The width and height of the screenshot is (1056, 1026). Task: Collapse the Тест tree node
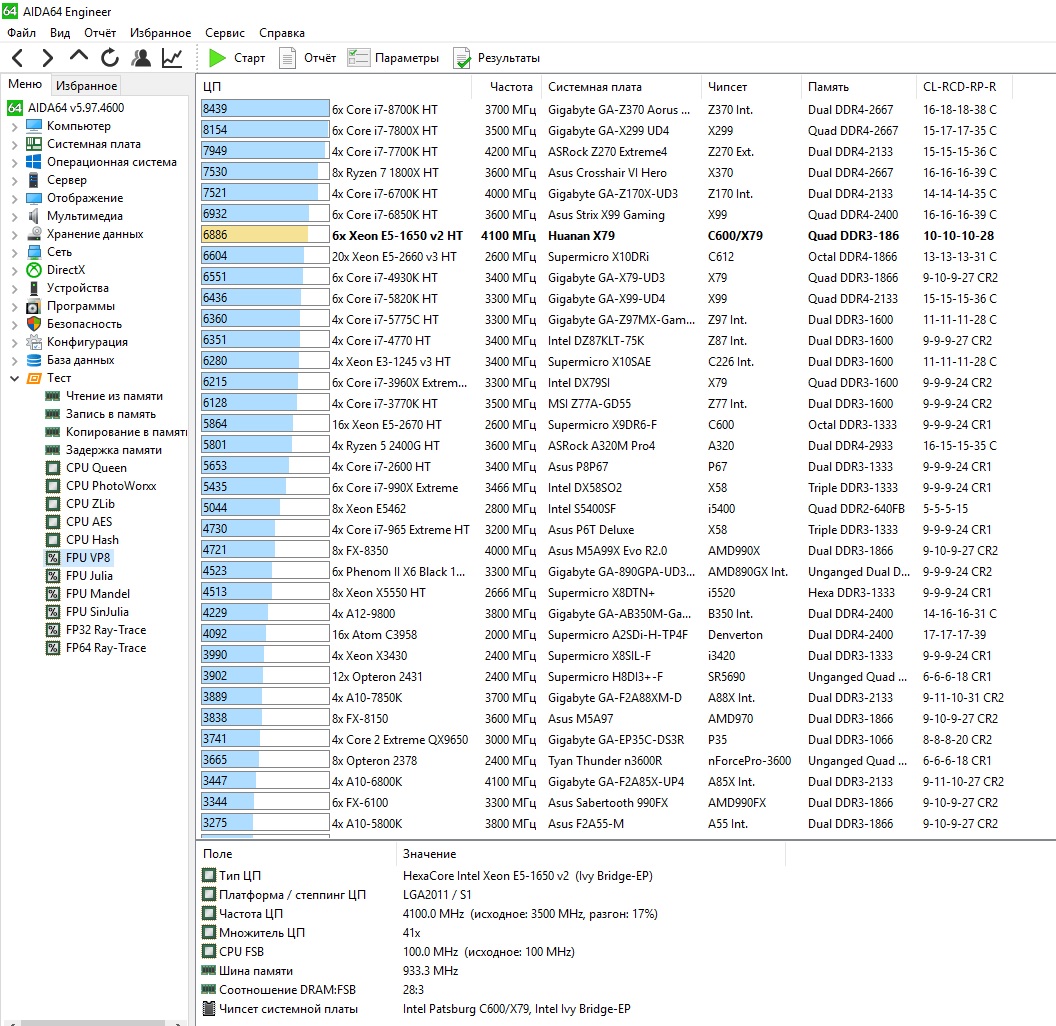point(15,378)
